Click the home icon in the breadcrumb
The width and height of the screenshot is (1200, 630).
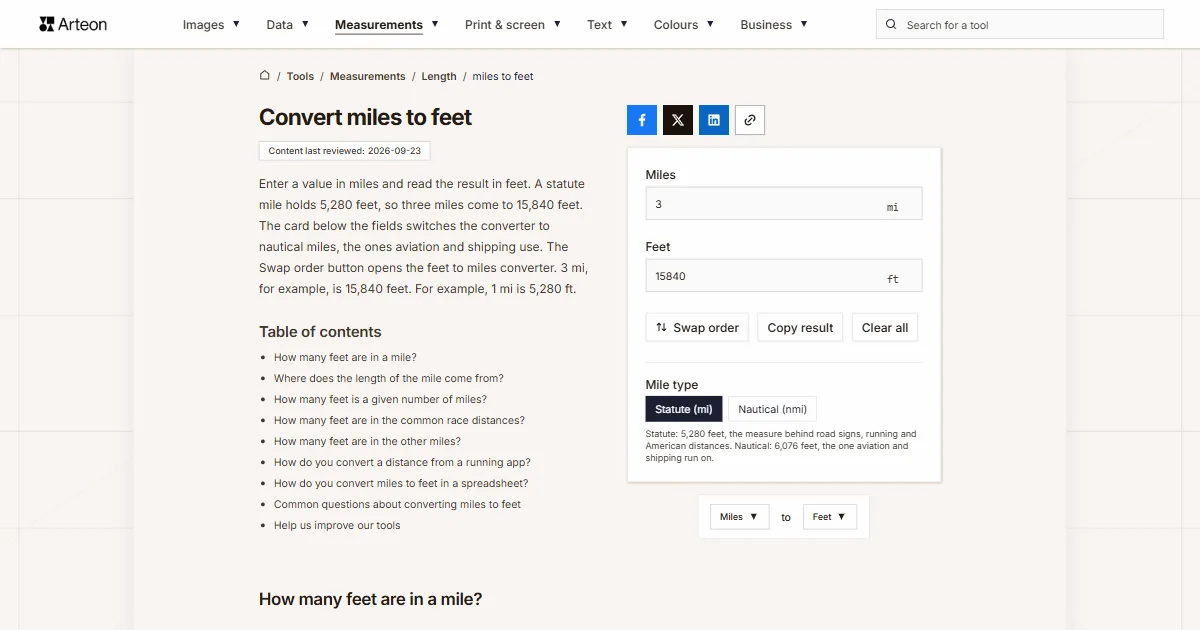tap(265, 76)
